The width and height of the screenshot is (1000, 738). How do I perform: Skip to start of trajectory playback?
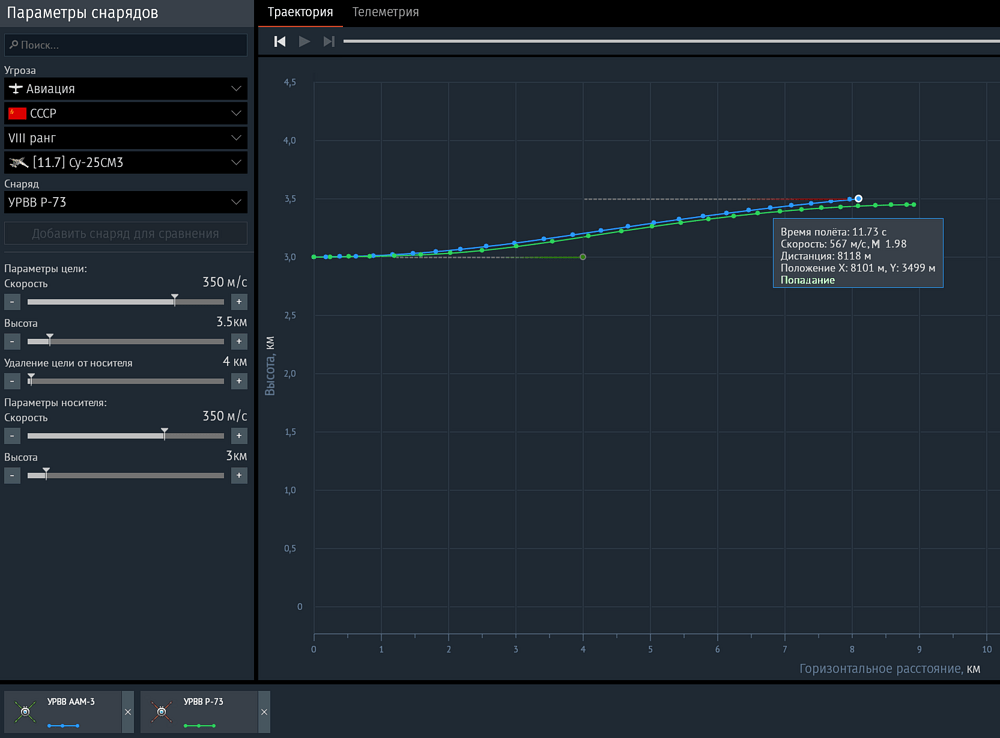point(279,41)
